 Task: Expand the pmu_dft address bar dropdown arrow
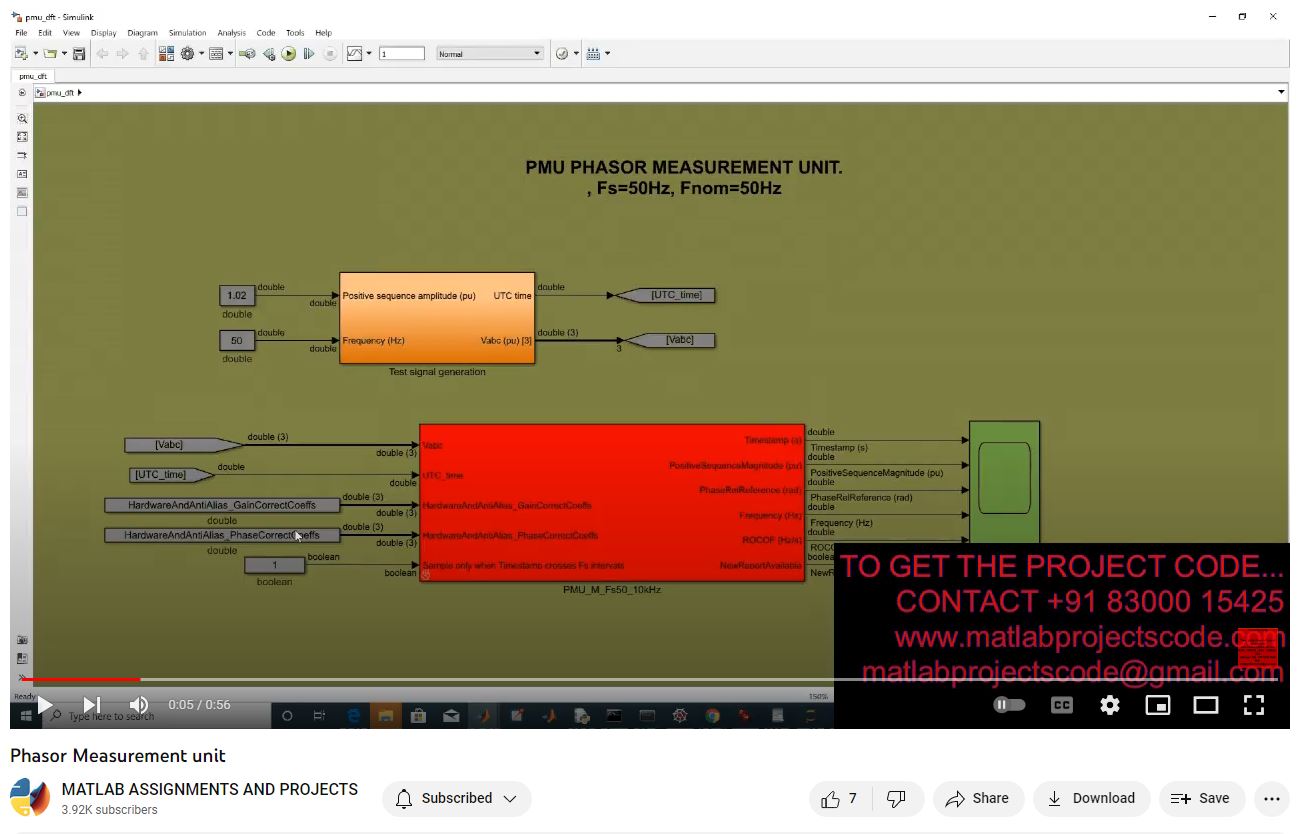point(1281,92)
